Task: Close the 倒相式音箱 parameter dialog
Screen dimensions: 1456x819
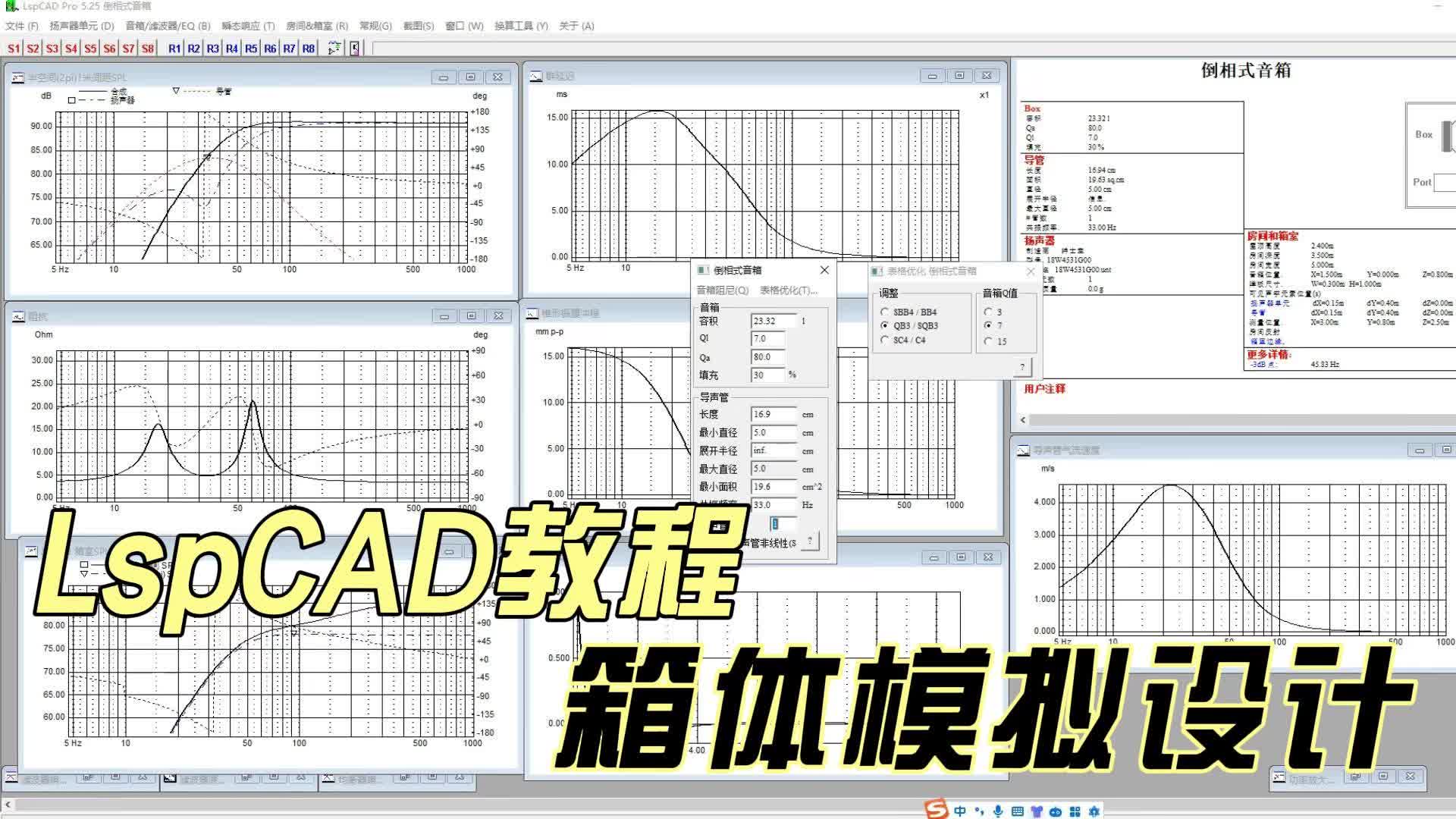Action: pos(824,270)
